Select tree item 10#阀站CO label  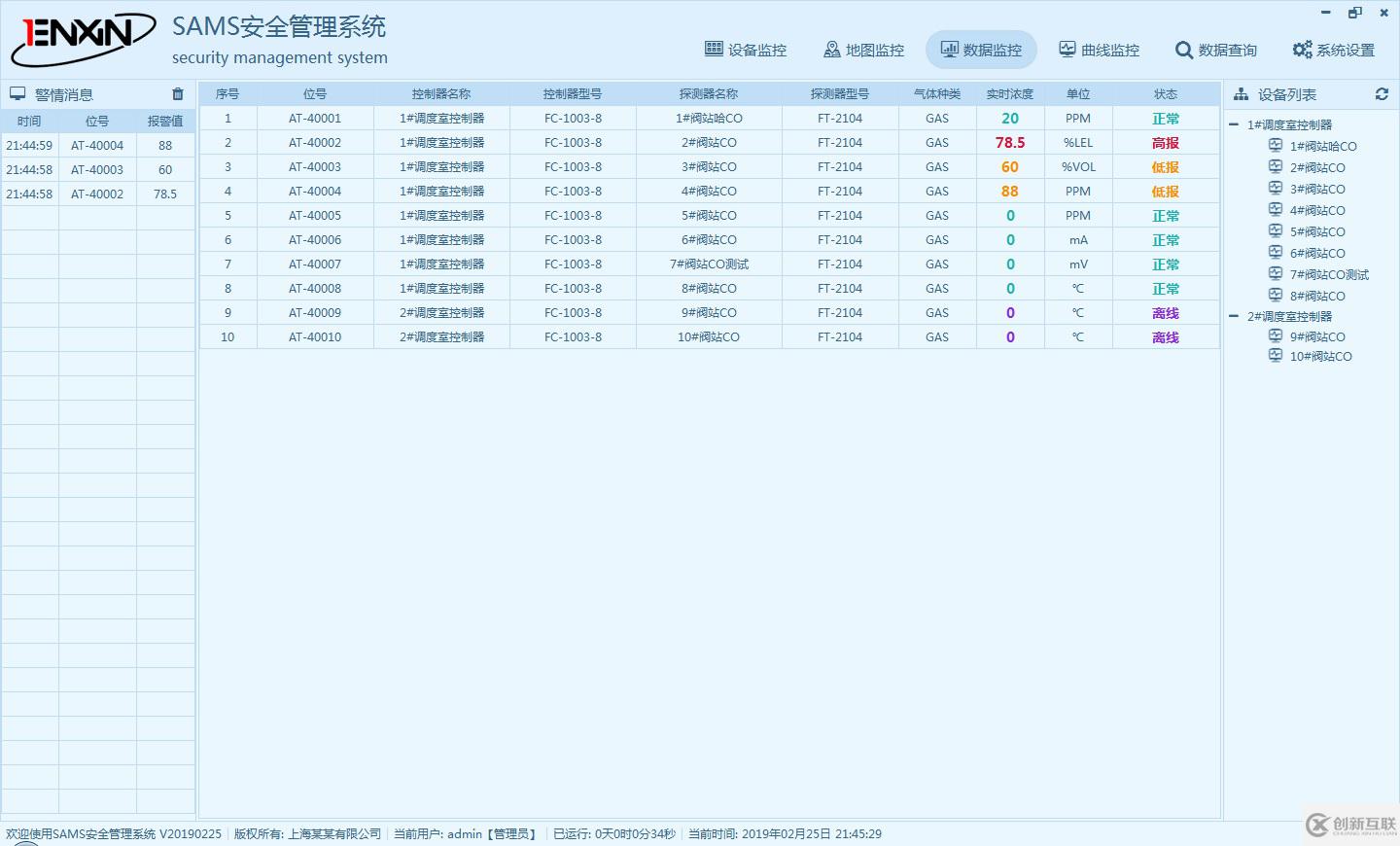(x=1320, y=356)
